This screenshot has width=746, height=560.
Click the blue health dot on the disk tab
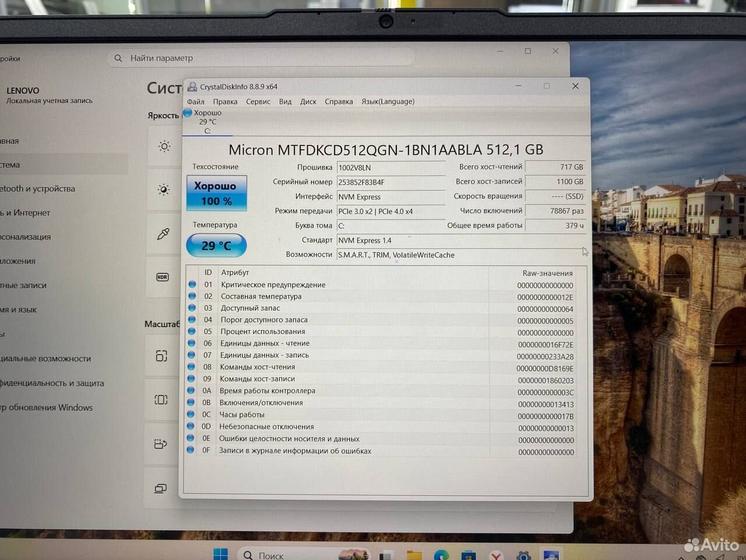coord(187,113)
